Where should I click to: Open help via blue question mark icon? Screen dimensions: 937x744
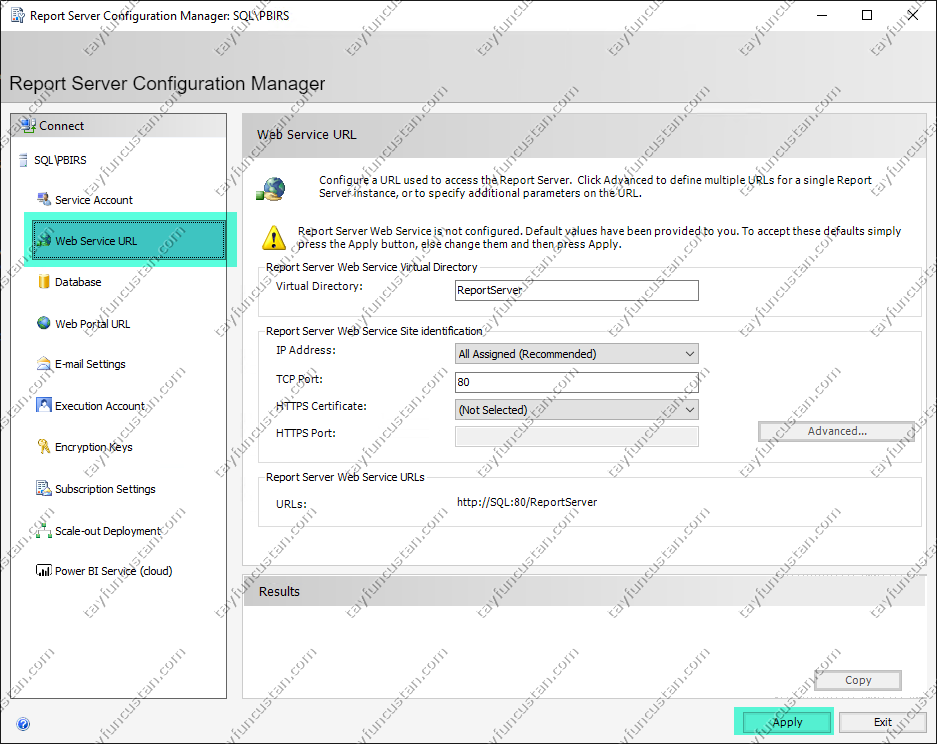pos(23,724)
